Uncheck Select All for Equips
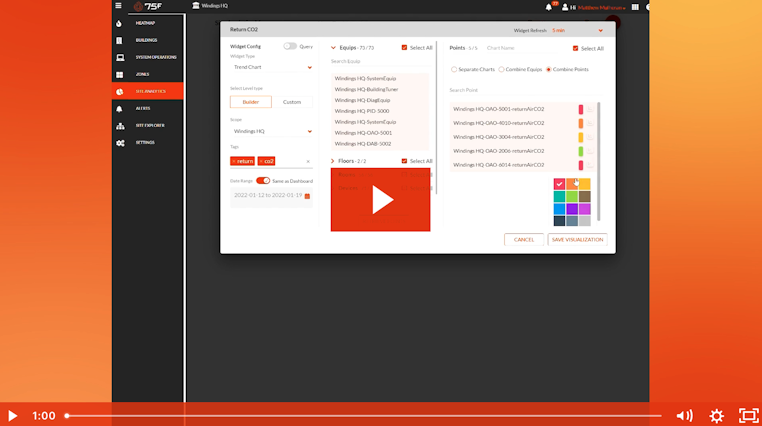Image resolution: width=762 pixels, height=426 pixels. click(x=404, y=48)
